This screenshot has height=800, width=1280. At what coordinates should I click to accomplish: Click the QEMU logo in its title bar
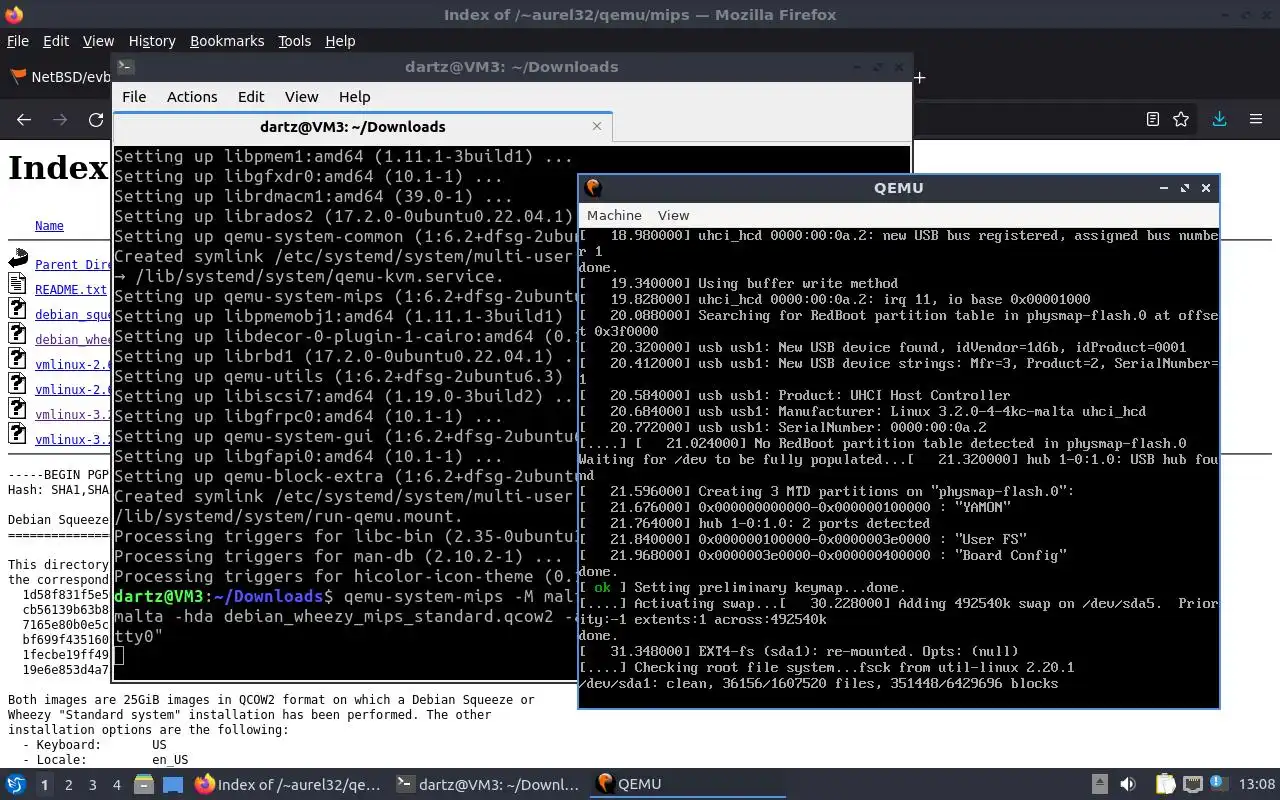click(x=593, y=187)
